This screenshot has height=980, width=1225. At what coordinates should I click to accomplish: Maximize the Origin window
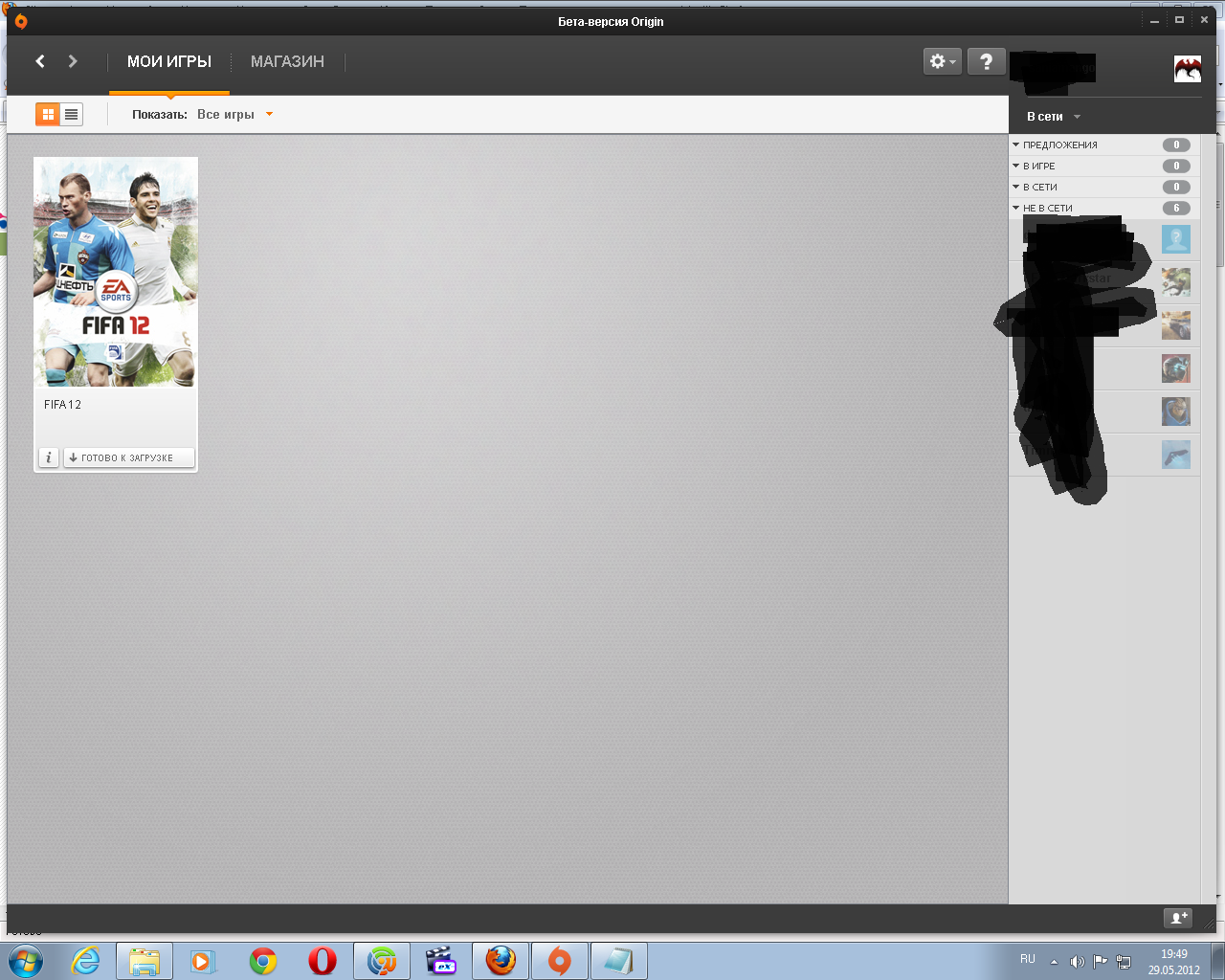(1179, 20)
